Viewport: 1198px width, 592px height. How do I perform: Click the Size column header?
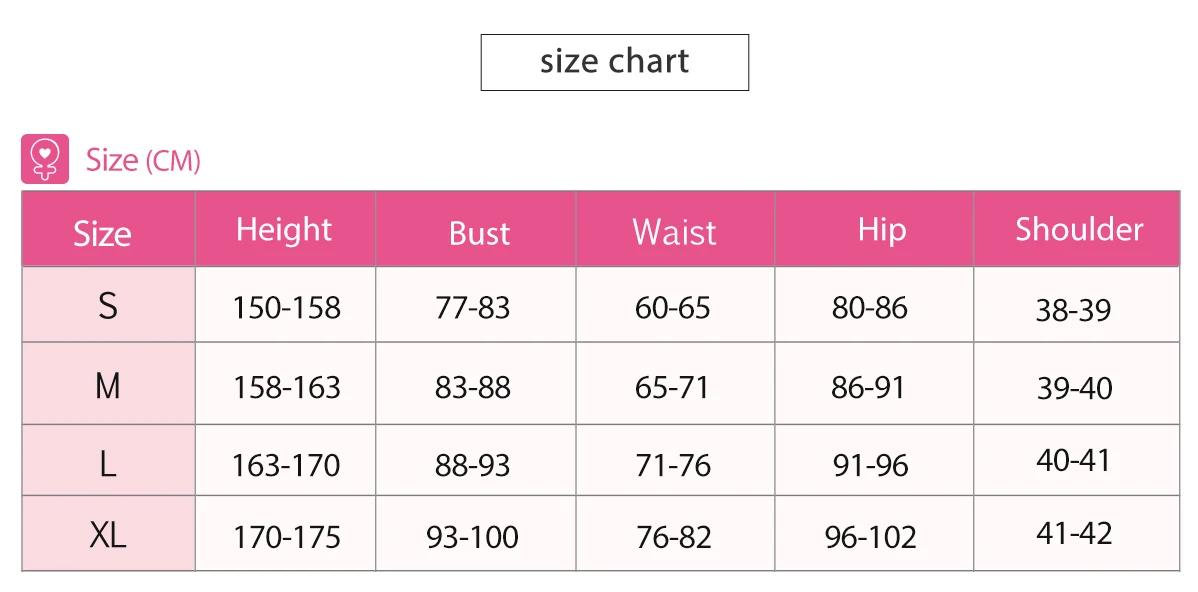tap(108, 228)
